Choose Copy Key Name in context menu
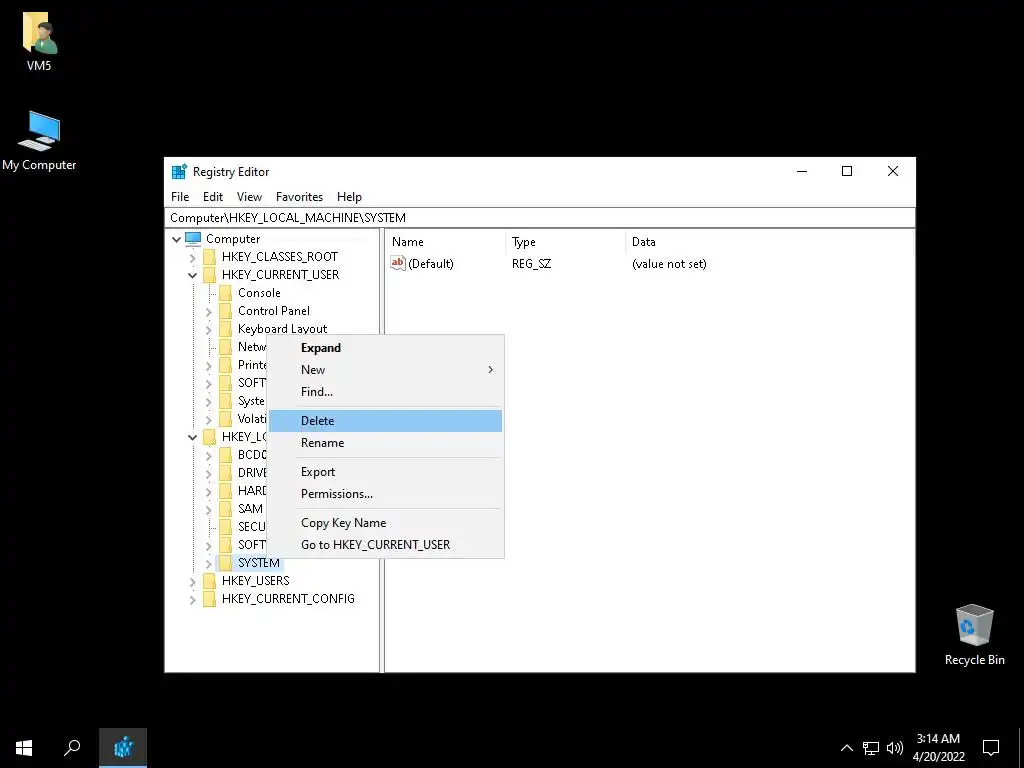Viewport: 1024px width, 768px height. [385, 522]
